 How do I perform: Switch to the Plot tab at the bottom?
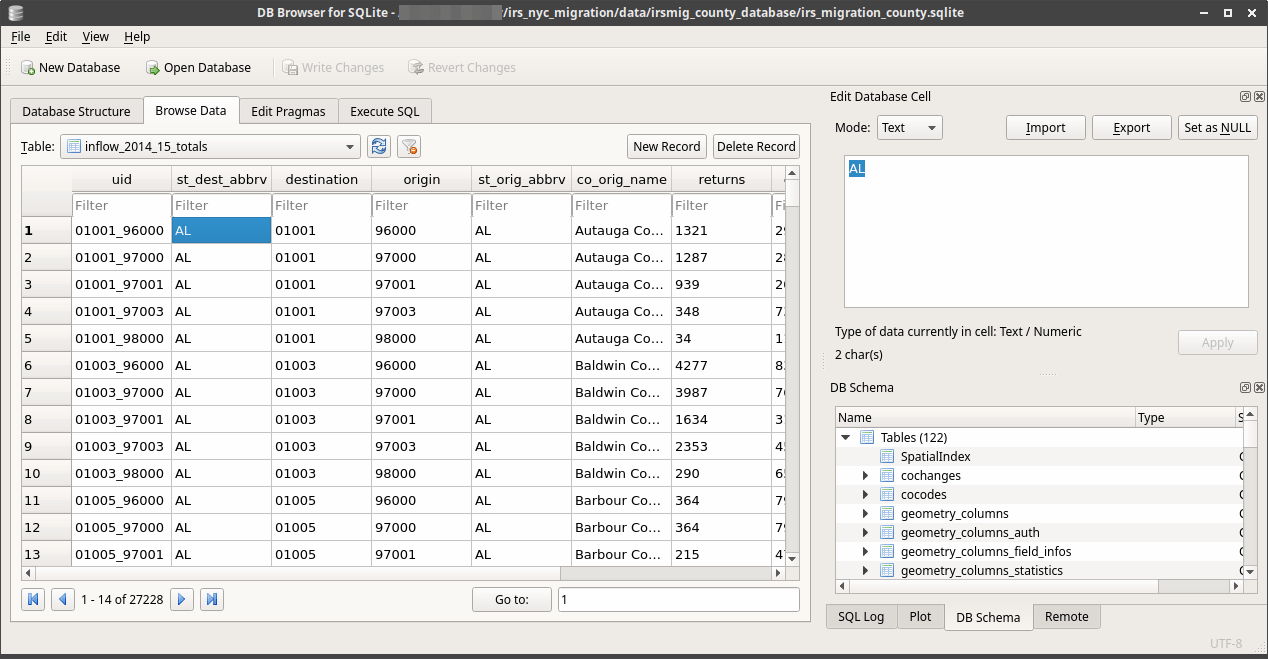(x=920, y=616)
